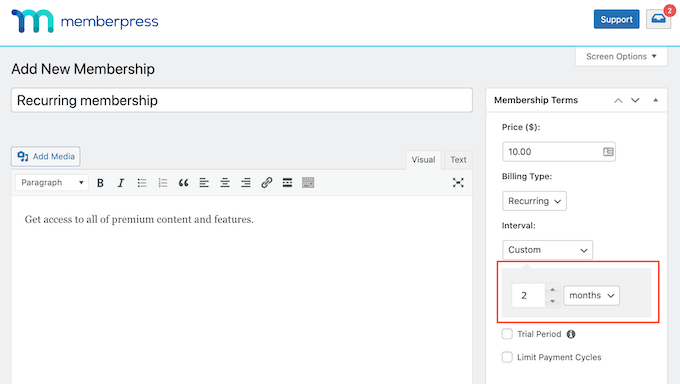
Task: Apply italic formatting in the editor
Action: click(121, 183)
